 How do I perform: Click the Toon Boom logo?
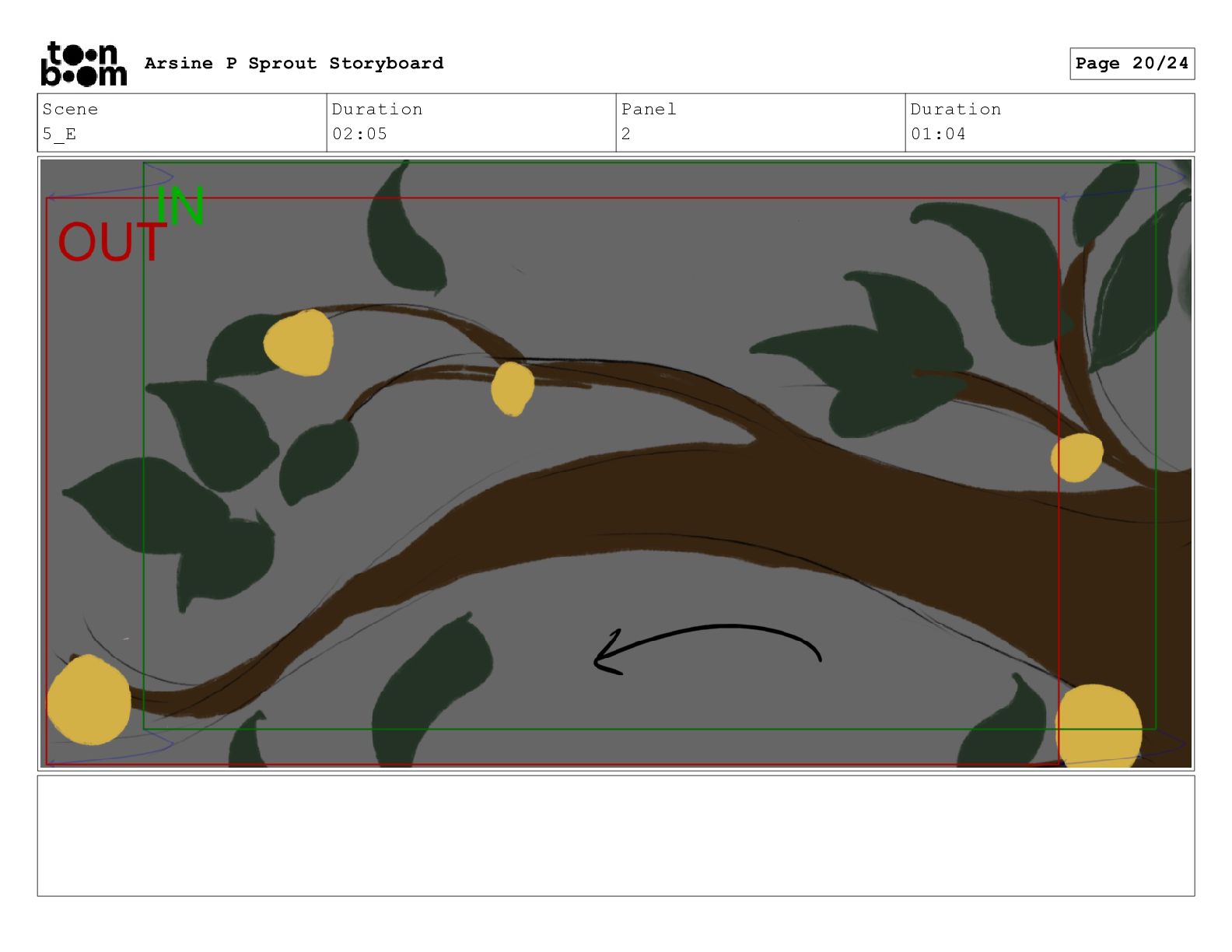pos(83,64)
